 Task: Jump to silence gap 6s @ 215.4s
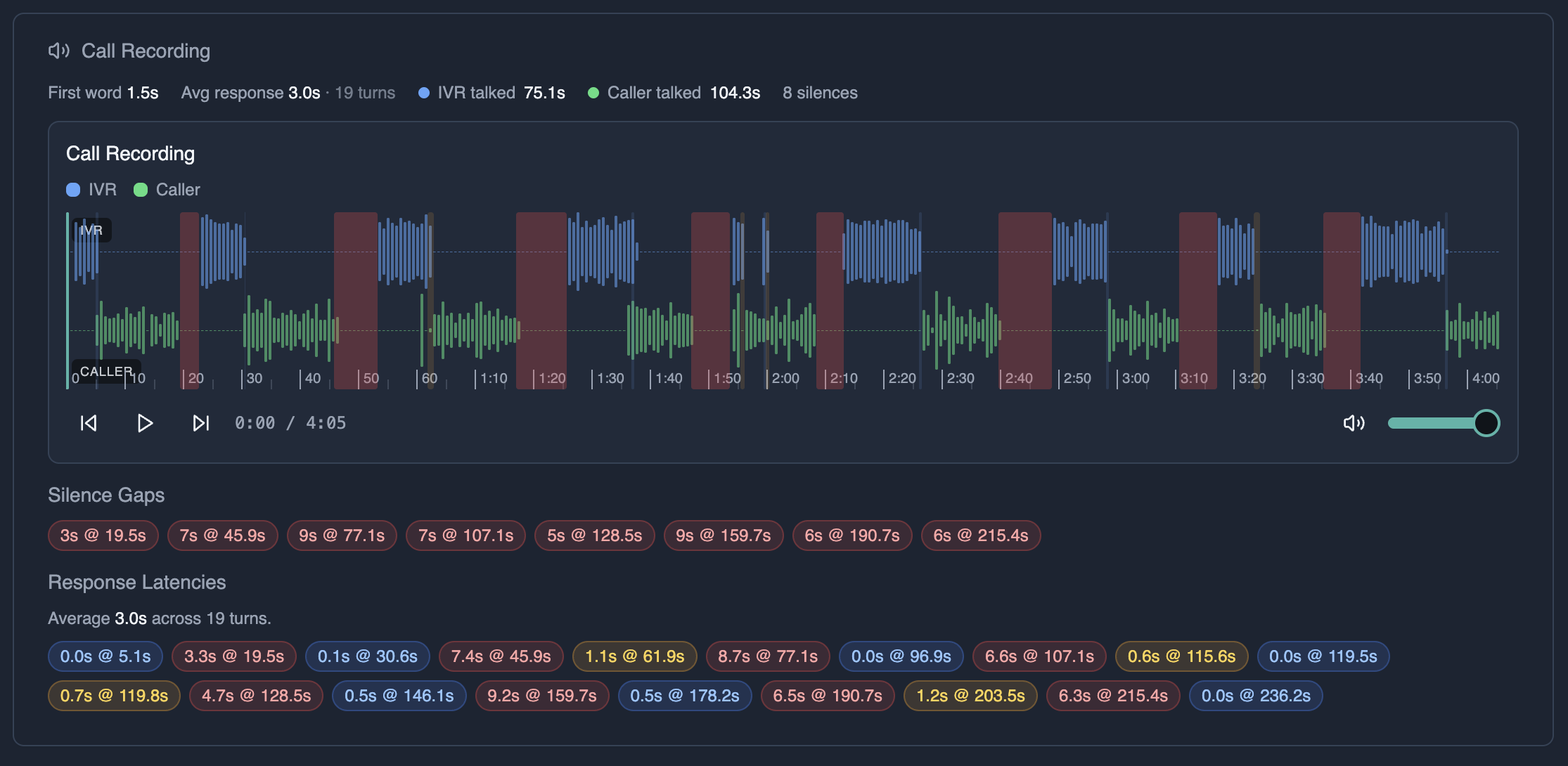click(981, 535)
